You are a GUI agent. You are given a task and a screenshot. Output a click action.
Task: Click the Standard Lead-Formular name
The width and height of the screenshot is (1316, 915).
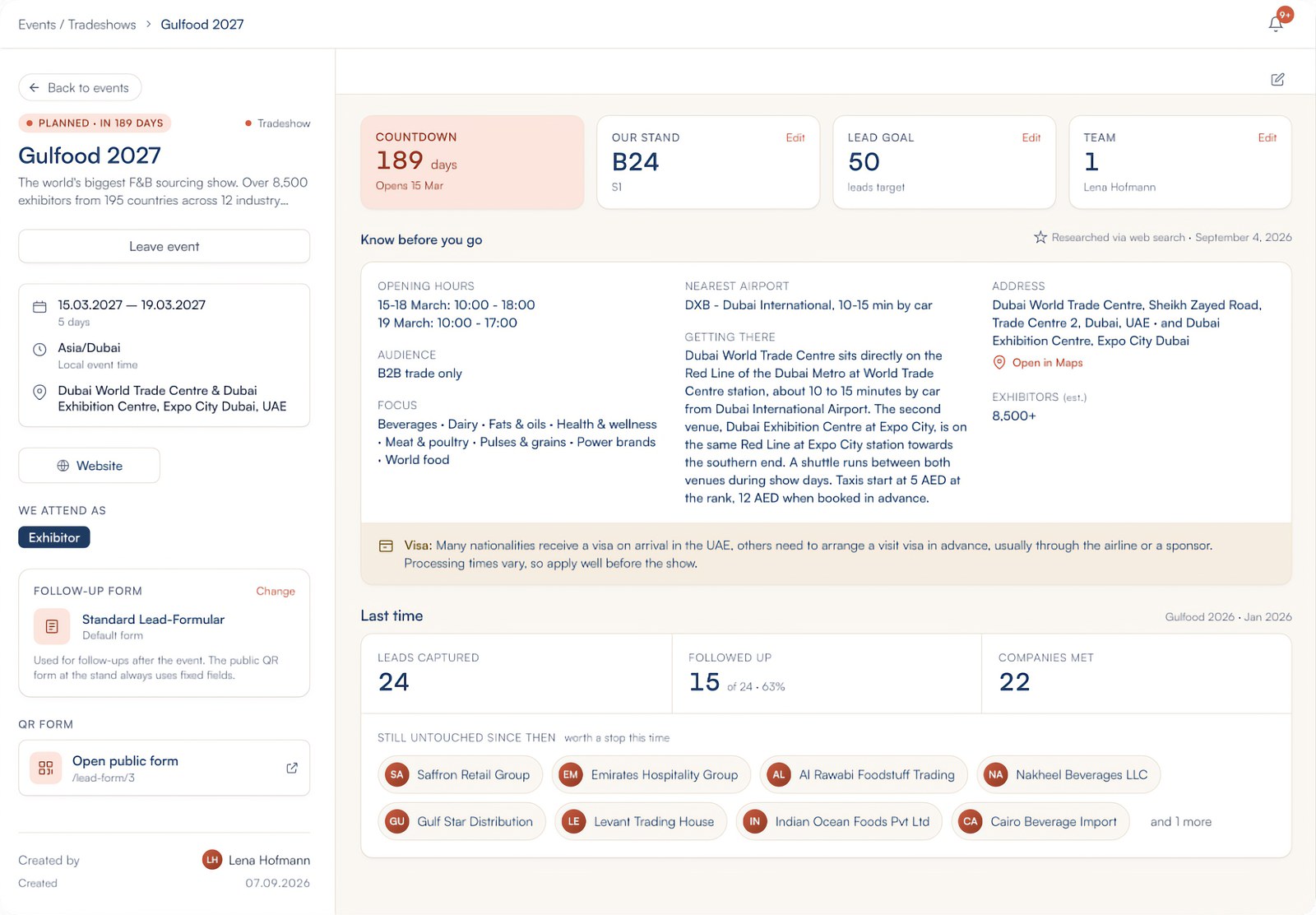[x=153, y=619]
